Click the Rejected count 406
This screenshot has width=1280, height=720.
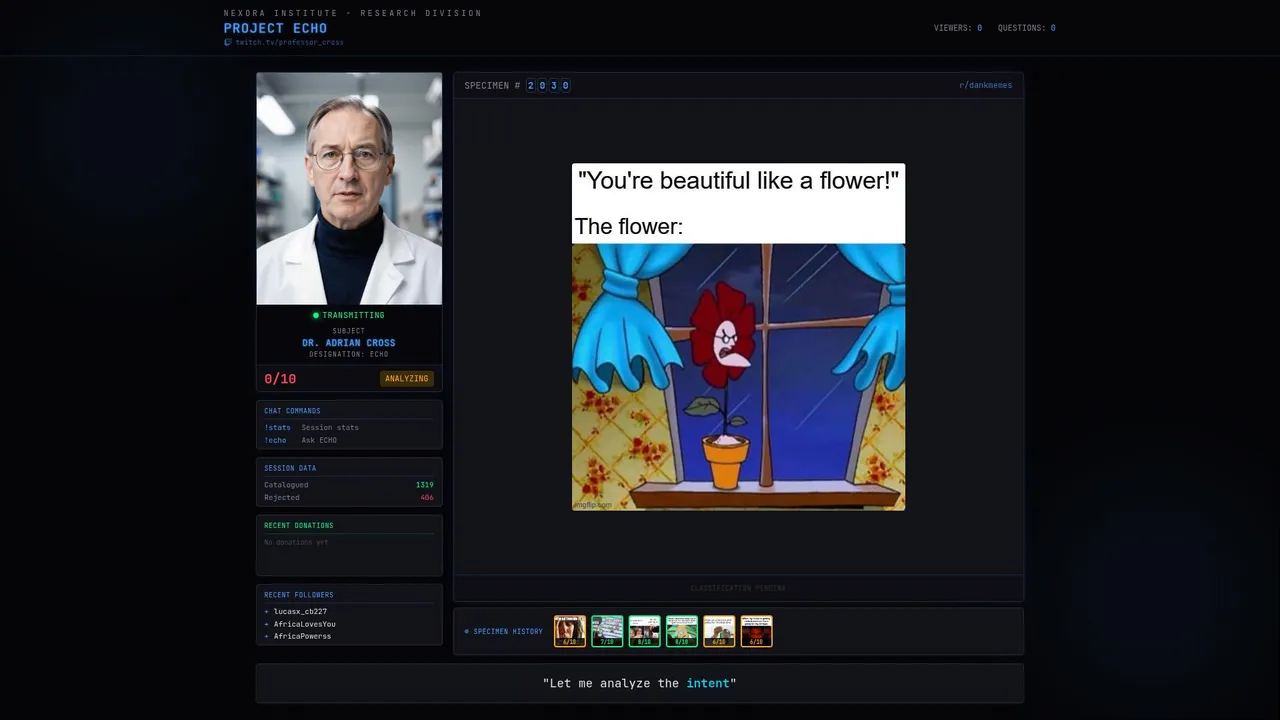[x=427, y=497]
